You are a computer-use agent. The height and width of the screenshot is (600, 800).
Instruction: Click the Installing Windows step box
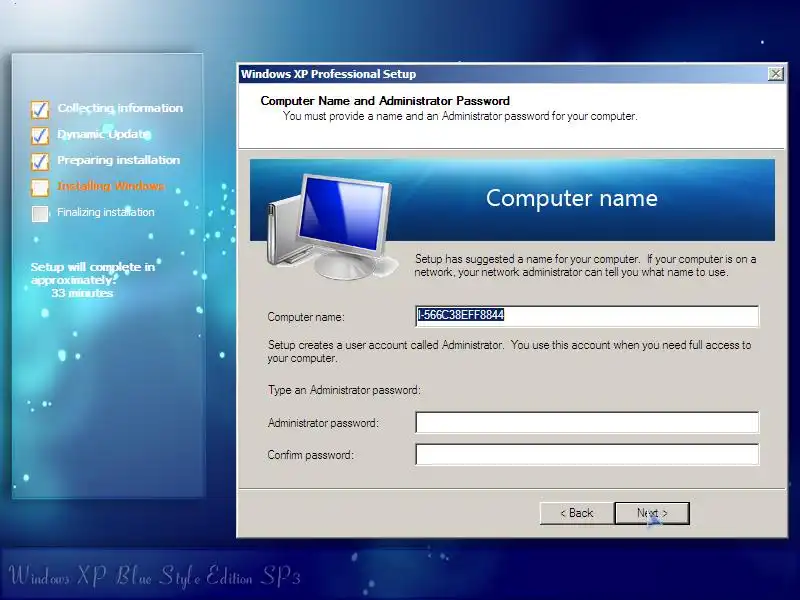pos(40,187)
